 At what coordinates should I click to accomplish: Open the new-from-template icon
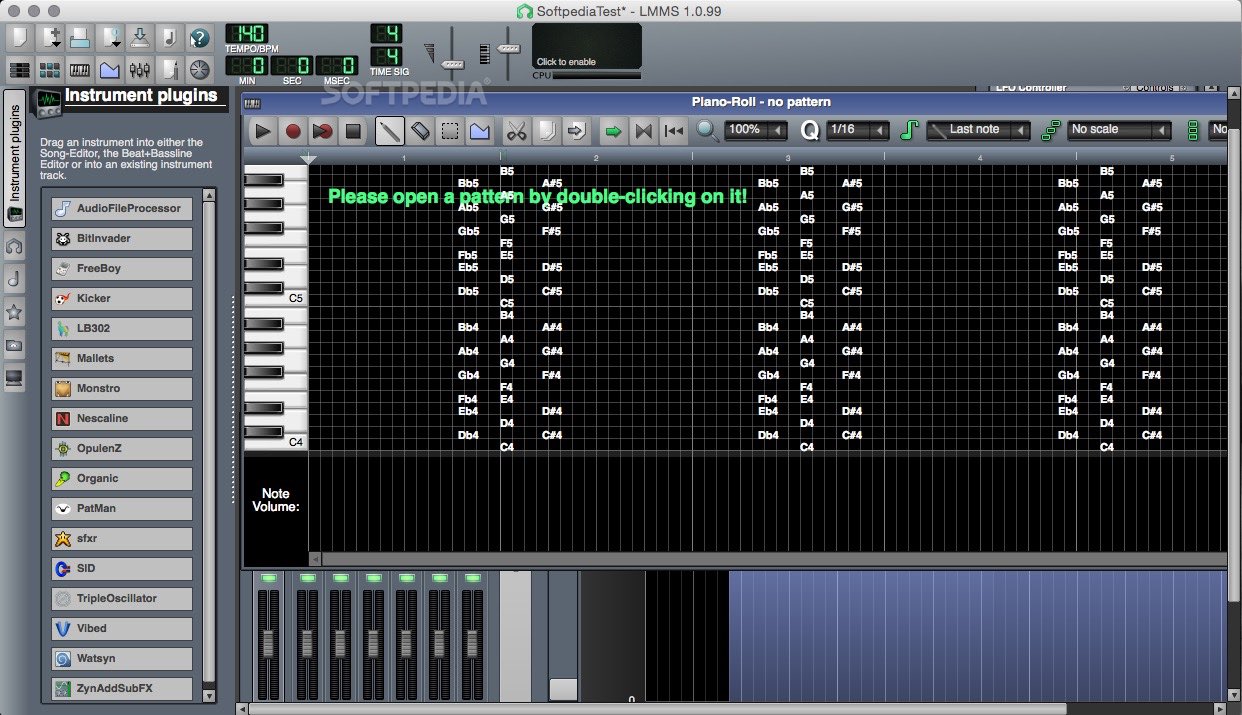50,38
